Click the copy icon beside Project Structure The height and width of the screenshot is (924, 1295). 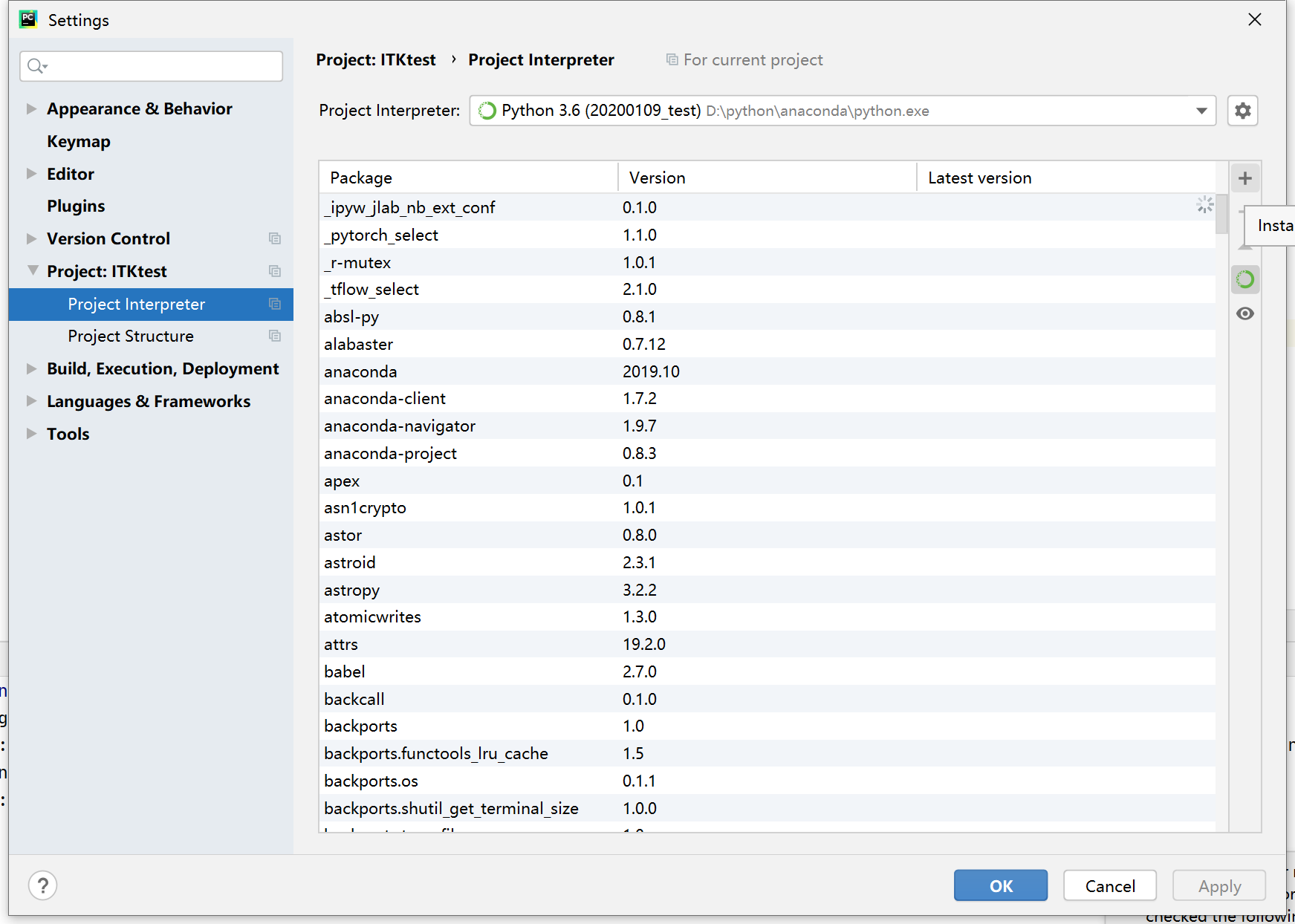pyautogui.click(x=275, y=336)
